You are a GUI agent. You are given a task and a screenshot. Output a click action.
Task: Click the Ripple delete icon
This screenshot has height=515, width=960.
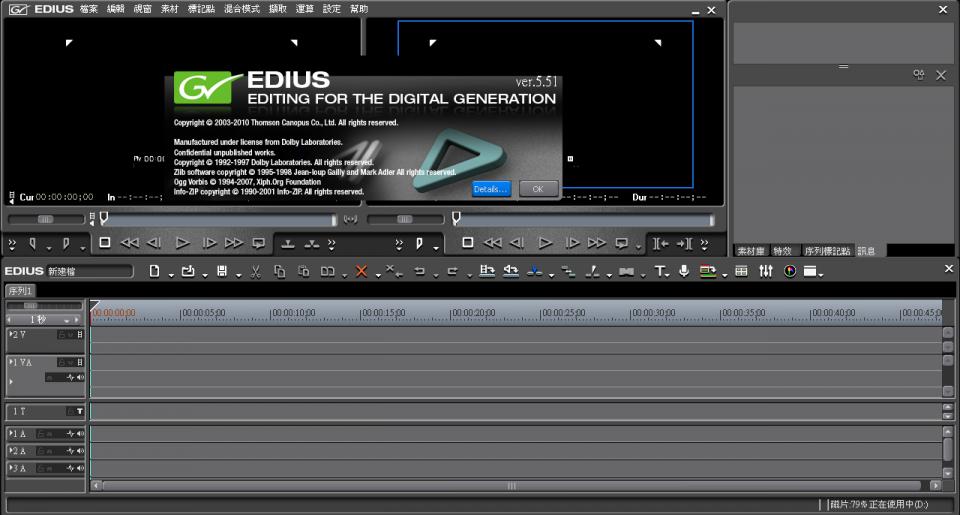(394, 271)
